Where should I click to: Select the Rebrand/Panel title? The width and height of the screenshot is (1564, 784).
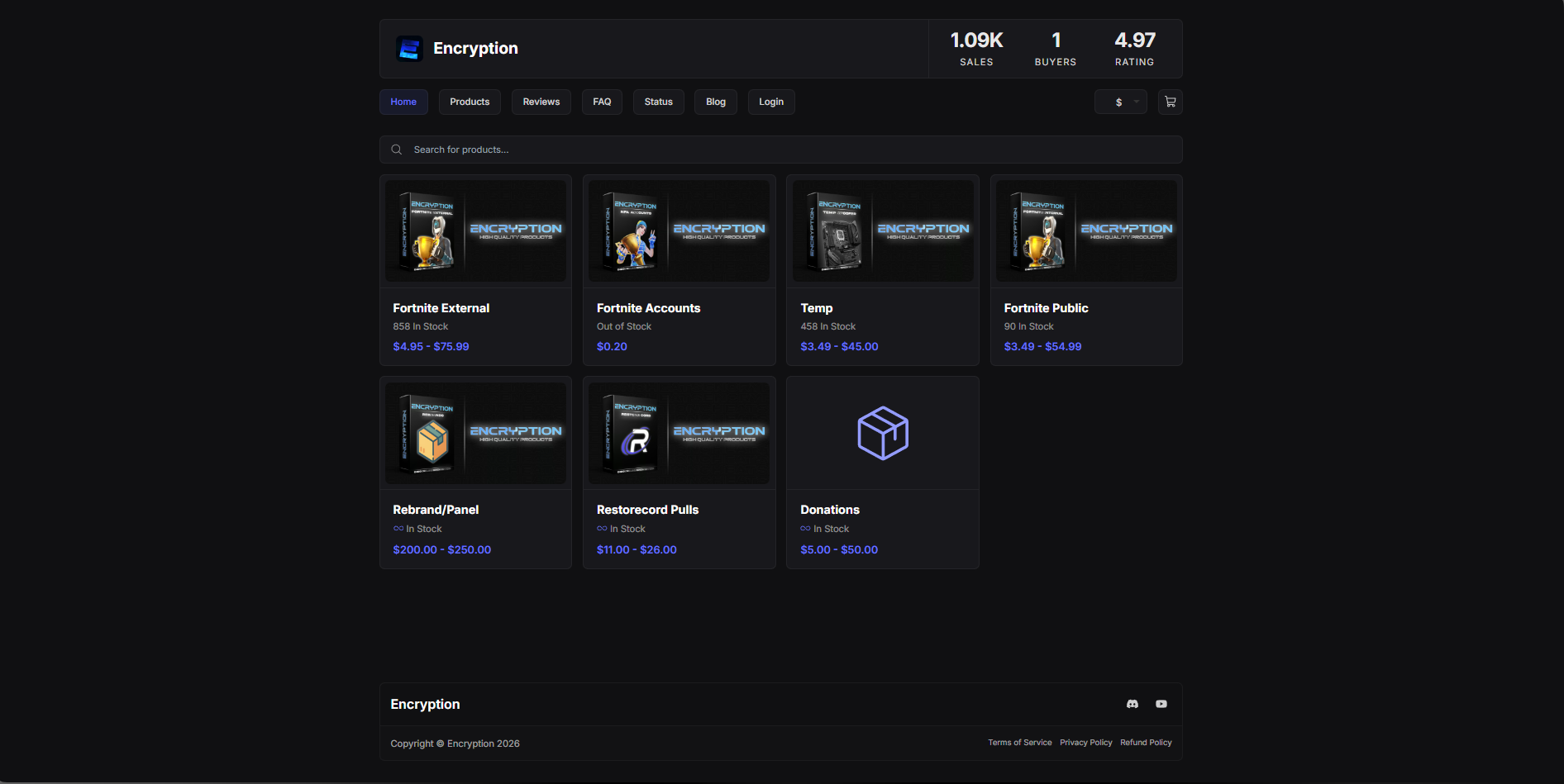[436, 510]
